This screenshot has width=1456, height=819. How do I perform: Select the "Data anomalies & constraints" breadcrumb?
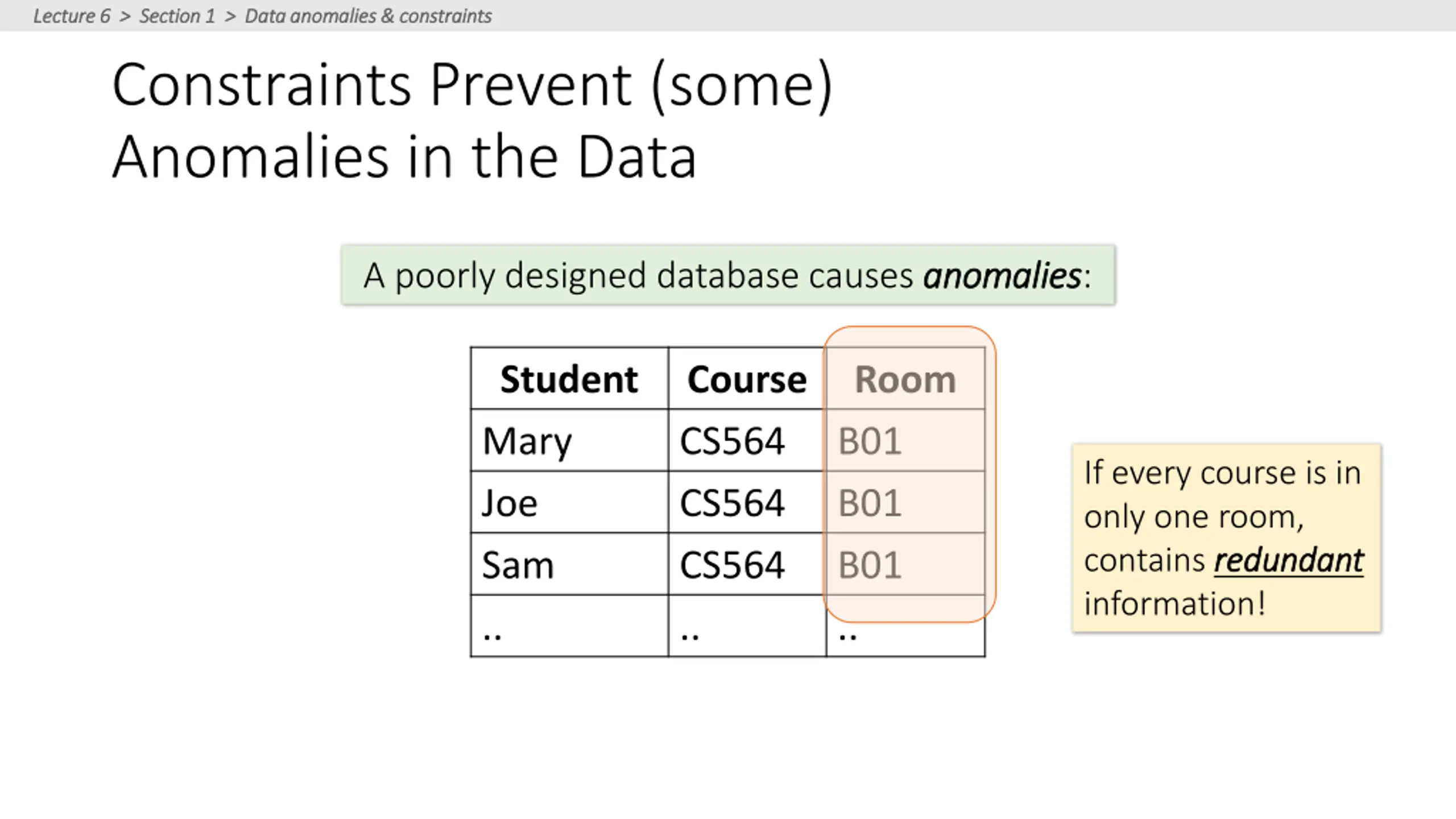368,16
